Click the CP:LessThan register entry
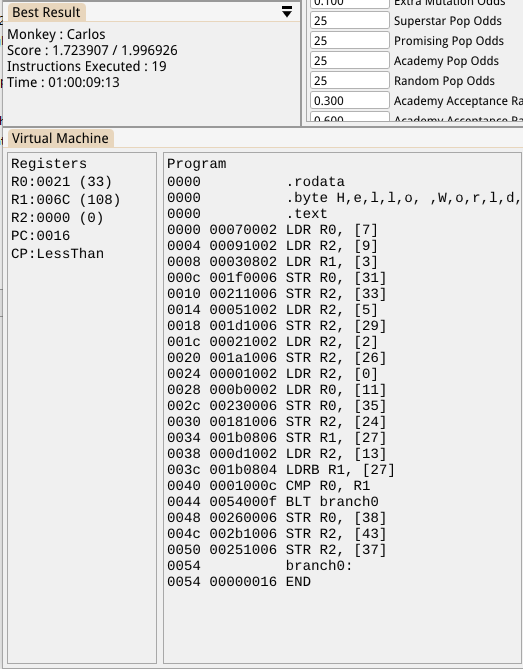Viewport: 523px width, 669px height. click(x=58, y=253)
